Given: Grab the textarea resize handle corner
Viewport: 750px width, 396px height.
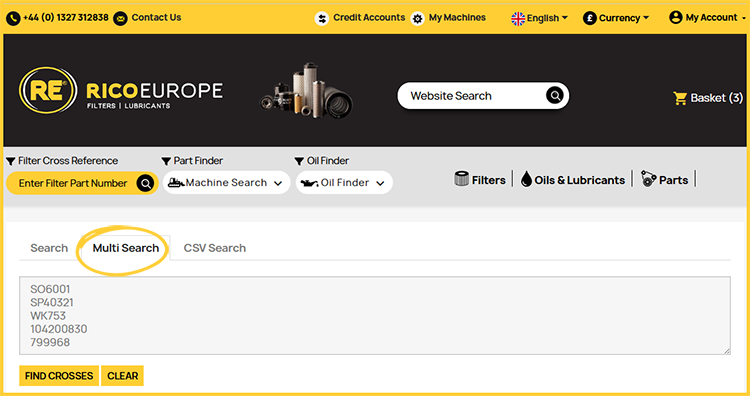Looking at the screenshot, I should [x=727, y=351].
